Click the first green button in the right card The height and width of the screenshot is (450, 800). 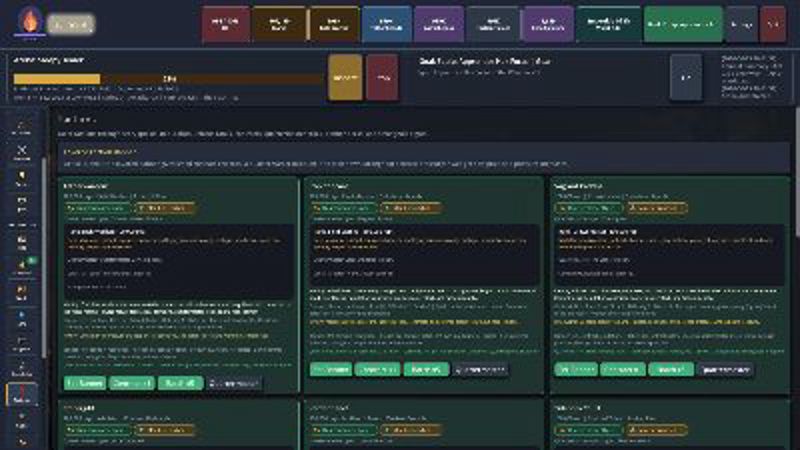pos(576,369)
